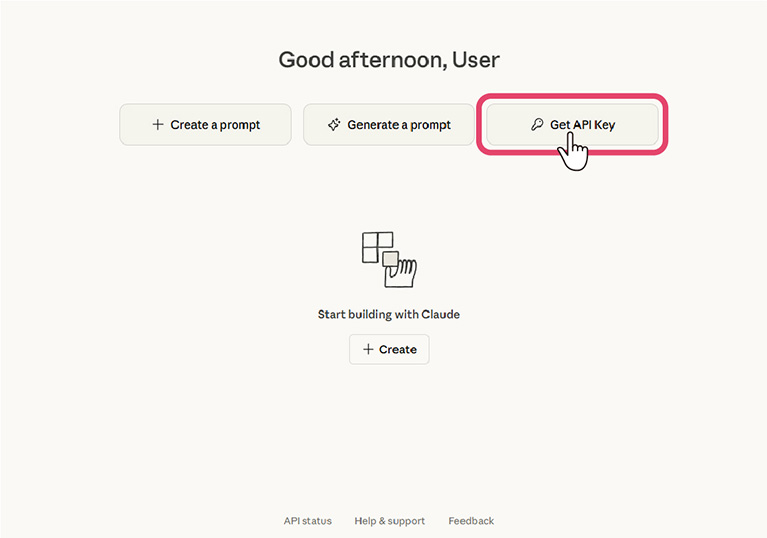Click the "Start building with Claude" caption
Screen dimensions: 767x538
point(389,314)
